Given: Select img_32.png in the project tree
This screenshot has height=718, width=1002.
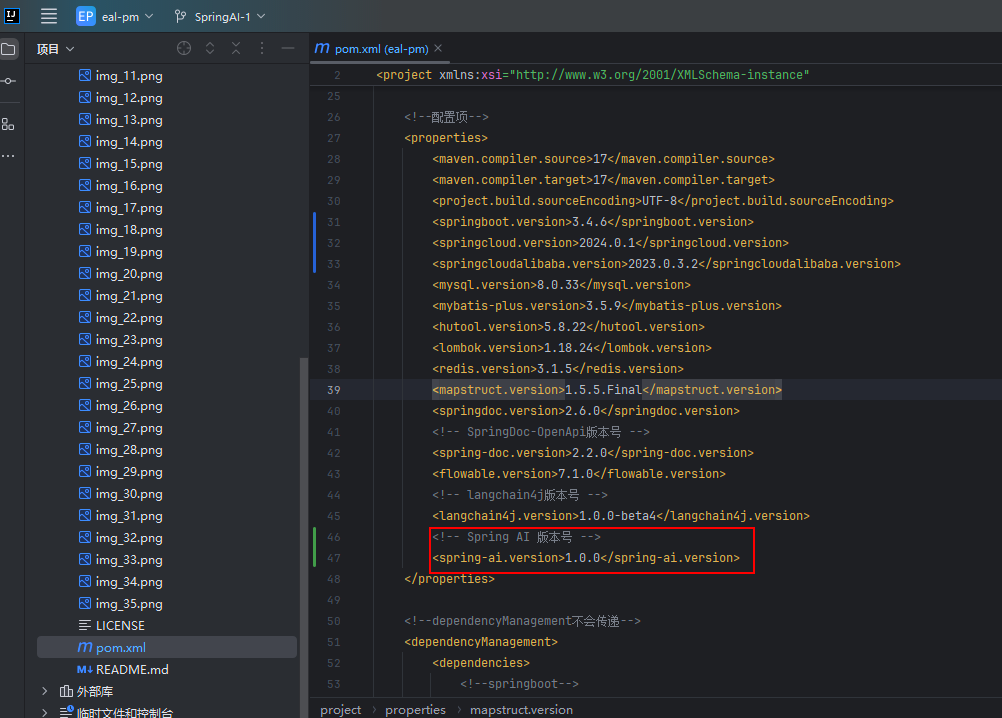Looking at the screenshot, I should (x=129, y=538).
